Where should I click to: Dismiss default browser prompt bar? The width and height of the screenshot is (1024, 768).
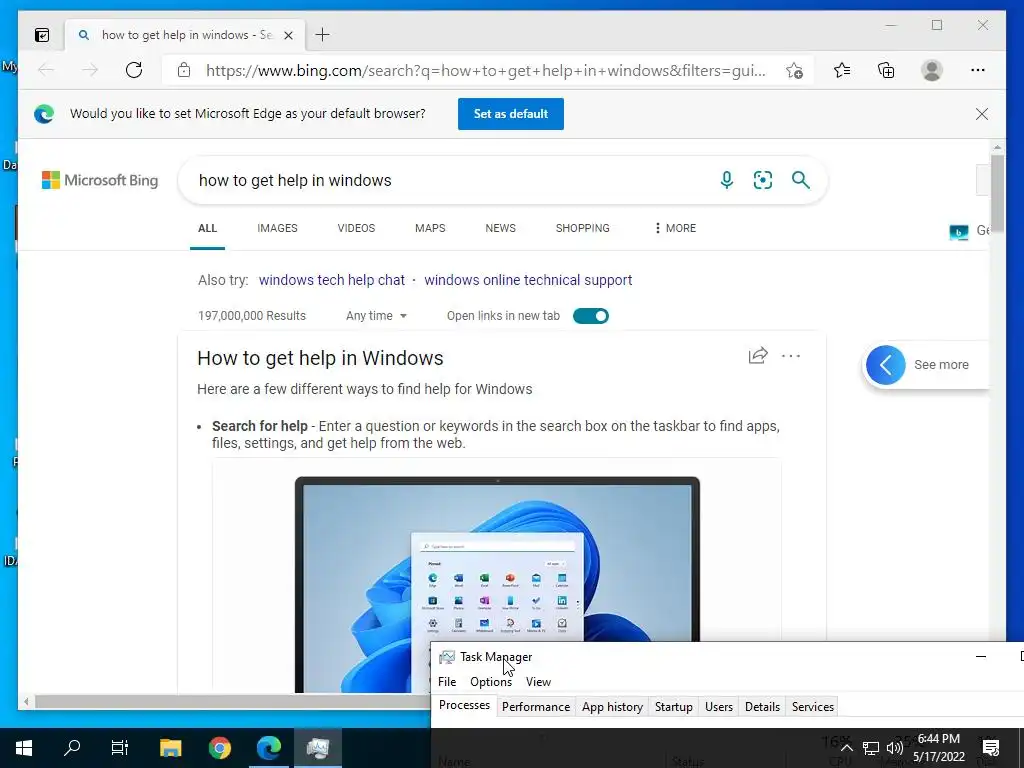pos(982,114)
